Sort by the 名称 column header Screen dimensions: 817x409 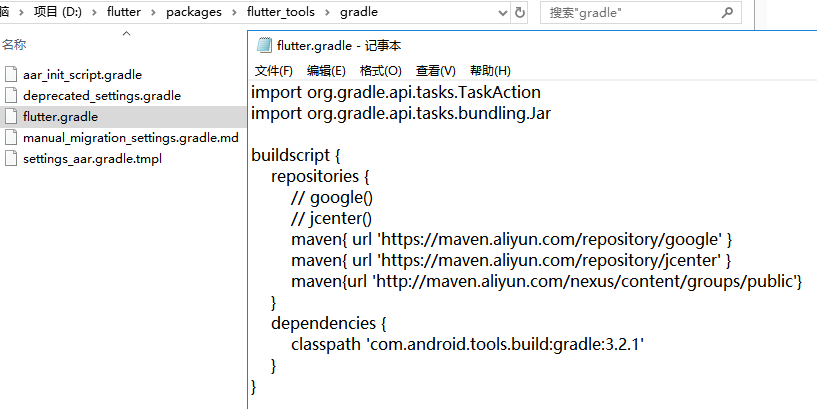pyautogui.click(x=14, y=45)
